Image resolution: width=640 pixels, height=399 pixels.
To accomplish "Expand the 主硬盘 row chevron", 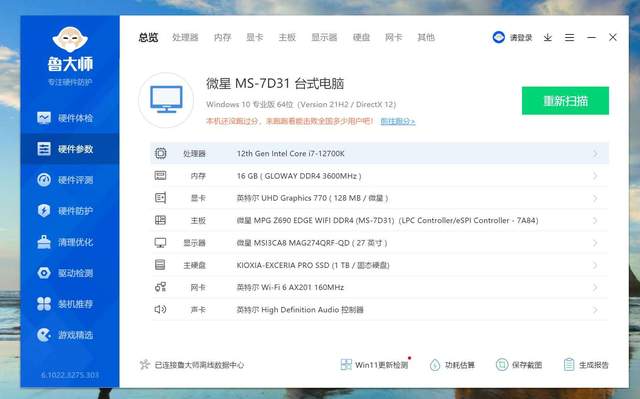I will (595, 265).
